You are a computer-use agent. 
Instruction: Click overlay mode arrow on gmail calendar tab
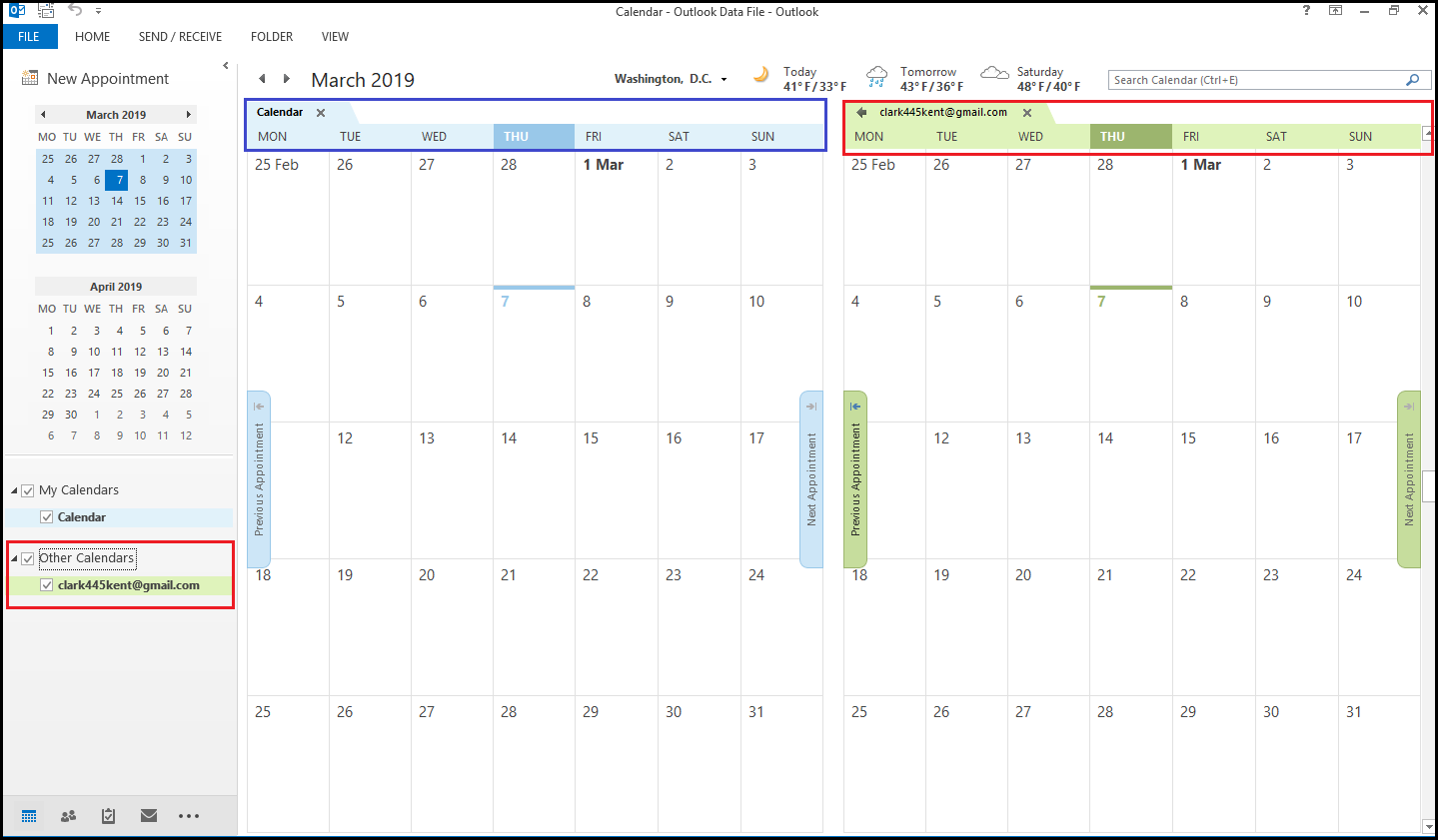pos(861,113)
